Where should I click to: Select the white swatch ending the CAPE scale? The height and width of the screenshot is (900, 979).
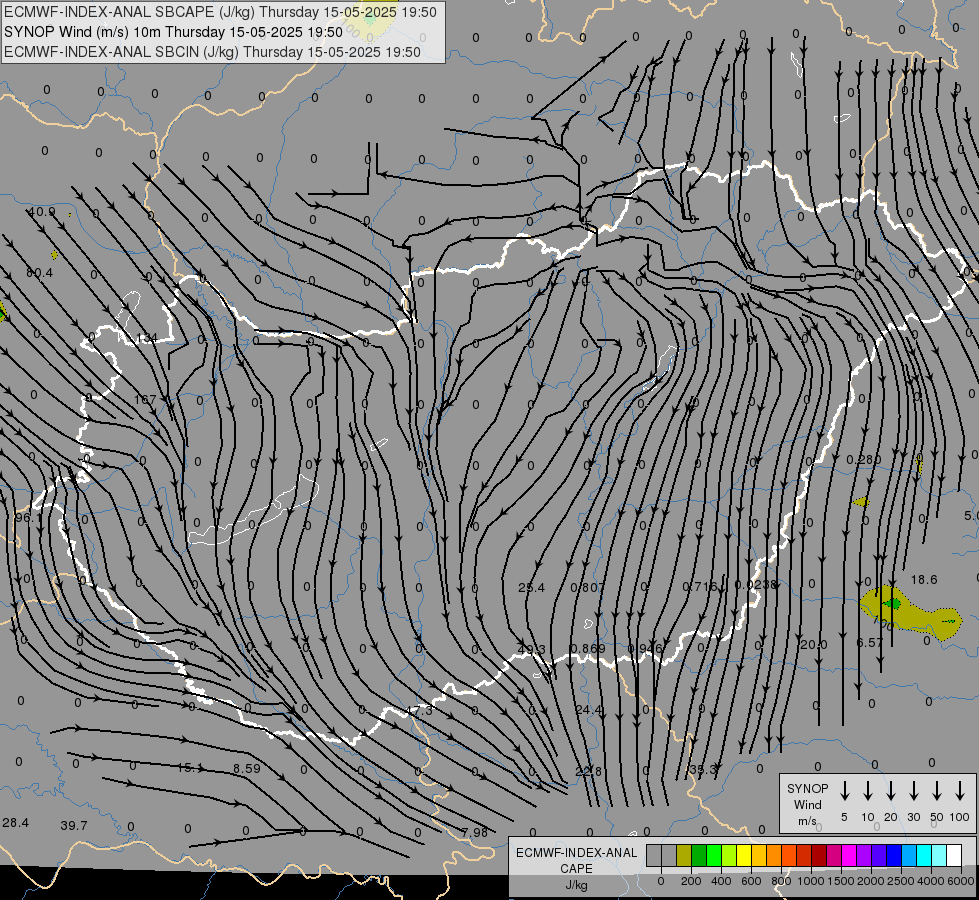954,856
